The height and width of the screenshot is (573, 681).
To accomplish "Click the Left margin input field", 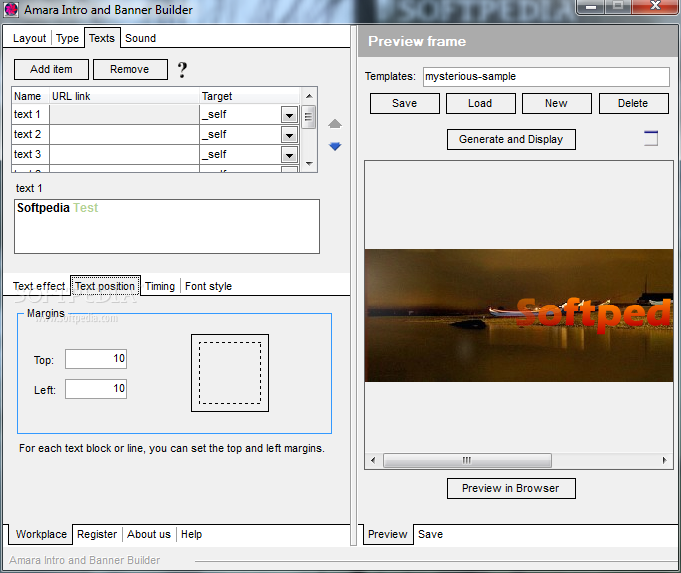I will [96, 389].
